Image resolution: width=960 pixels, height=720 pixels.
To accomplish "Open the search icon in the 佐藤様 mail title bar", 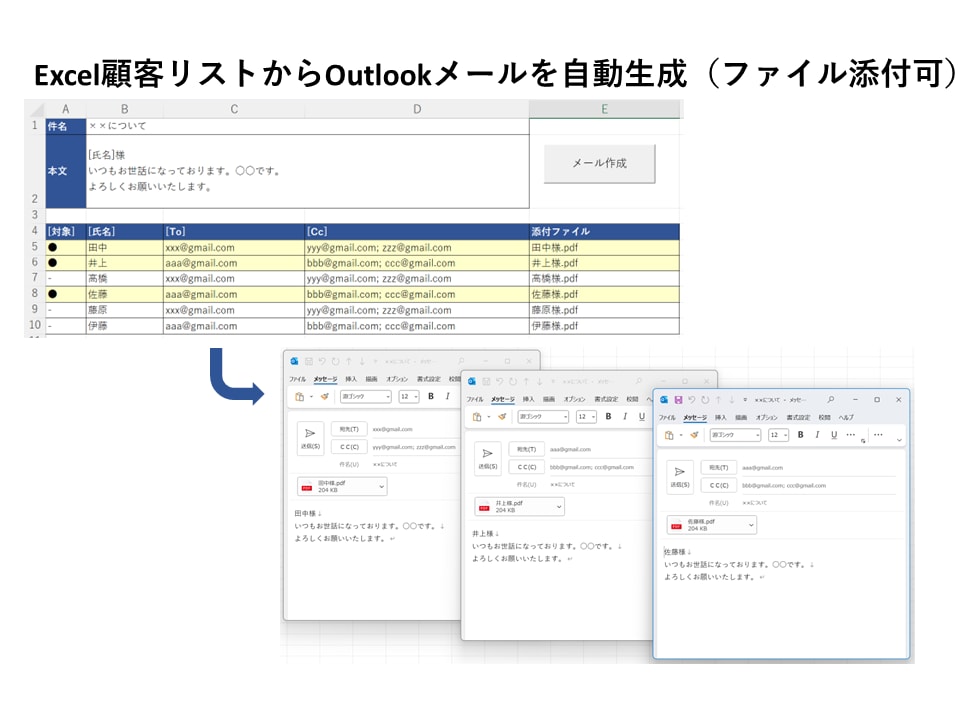I will (831, 399).
